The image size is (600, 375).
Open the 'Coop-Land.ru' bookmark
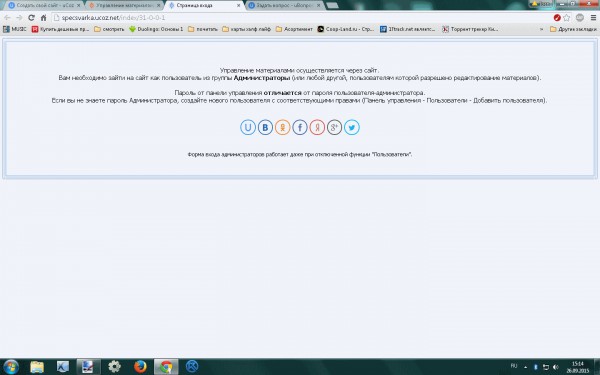(346, 29)
